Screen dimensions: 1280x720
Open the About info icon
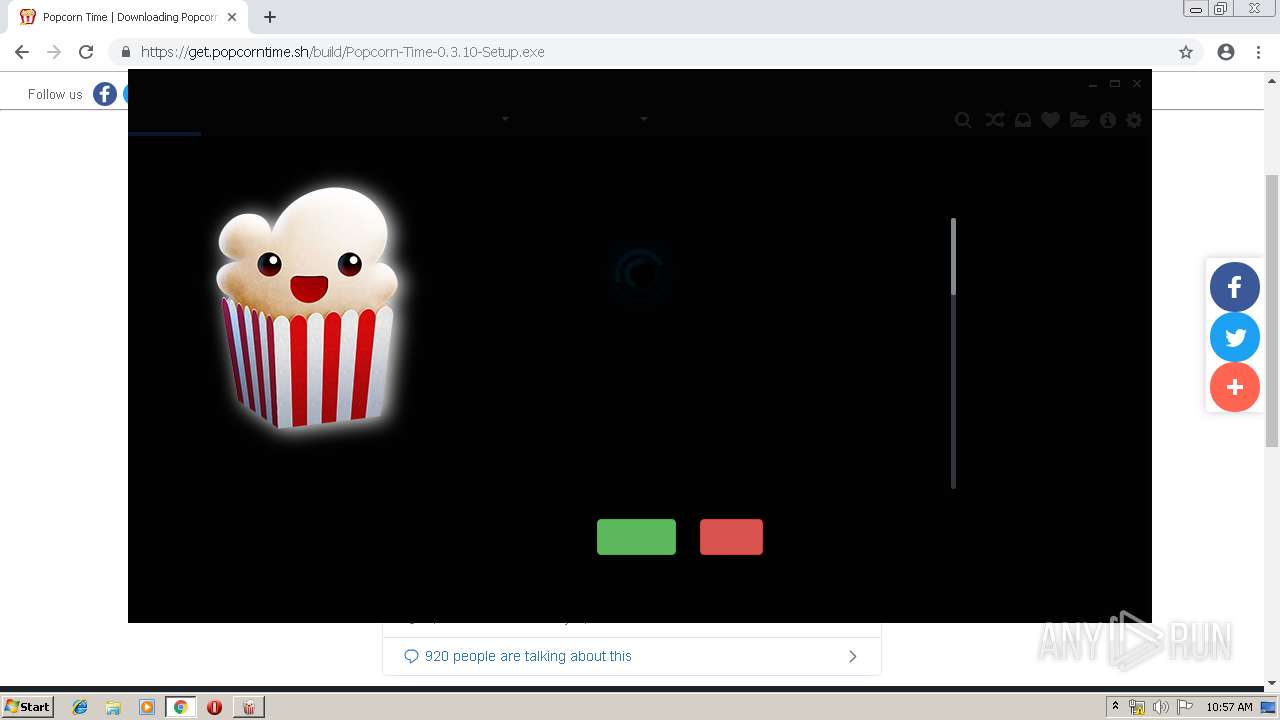click(x=1107, y=120)
